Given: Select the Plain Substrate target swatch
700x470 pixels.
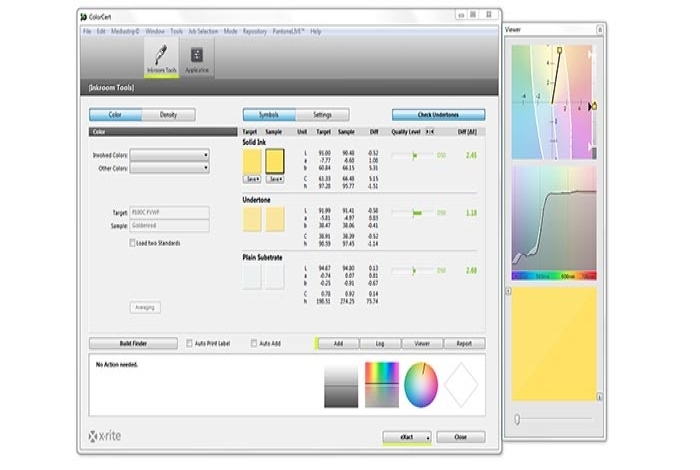Looking at the screenshot, I should (252, 277).
